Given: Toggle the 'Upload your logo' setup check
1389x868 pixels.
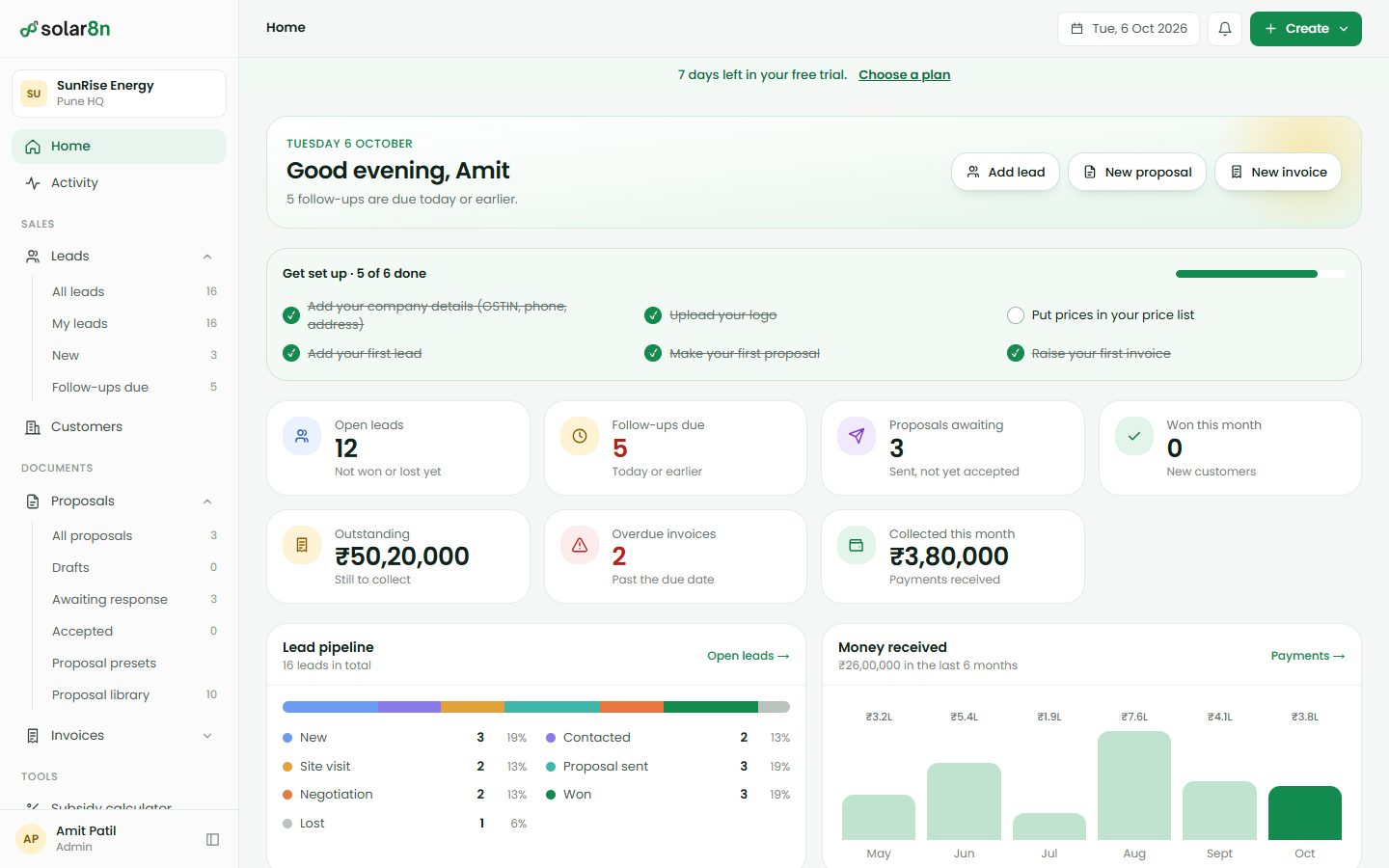Looking at the screenshot, I should point(653,315).
